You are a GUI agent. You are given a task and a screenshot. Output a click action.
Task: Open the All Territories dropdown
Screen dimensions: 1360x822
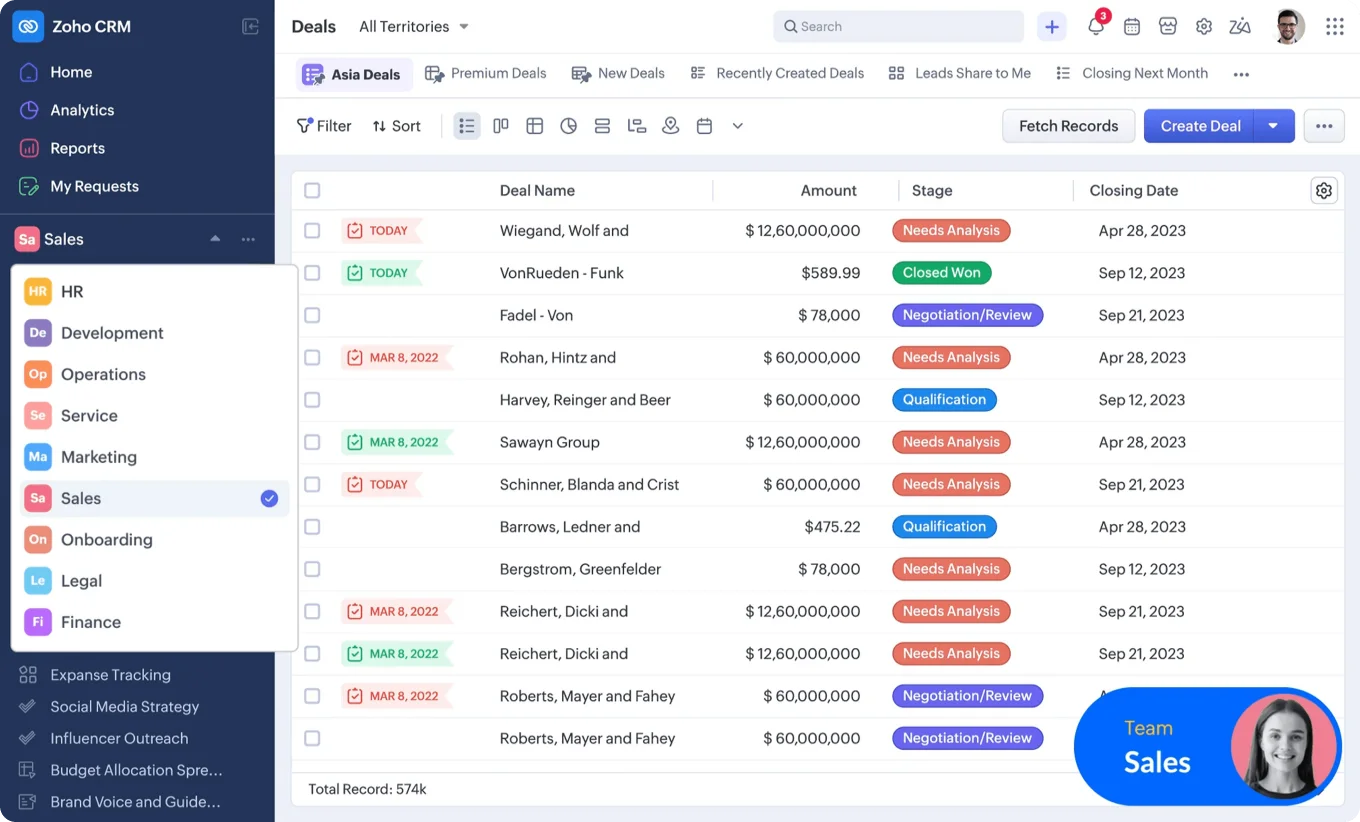413,26
